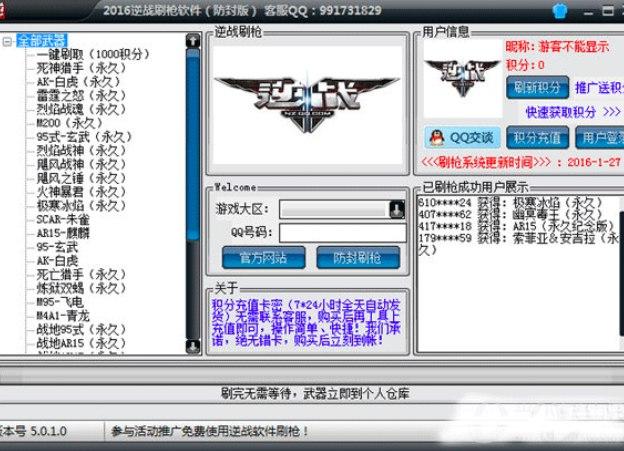
Task: Choose 火神暴君（永久） entry
Action: coord(81,192)
